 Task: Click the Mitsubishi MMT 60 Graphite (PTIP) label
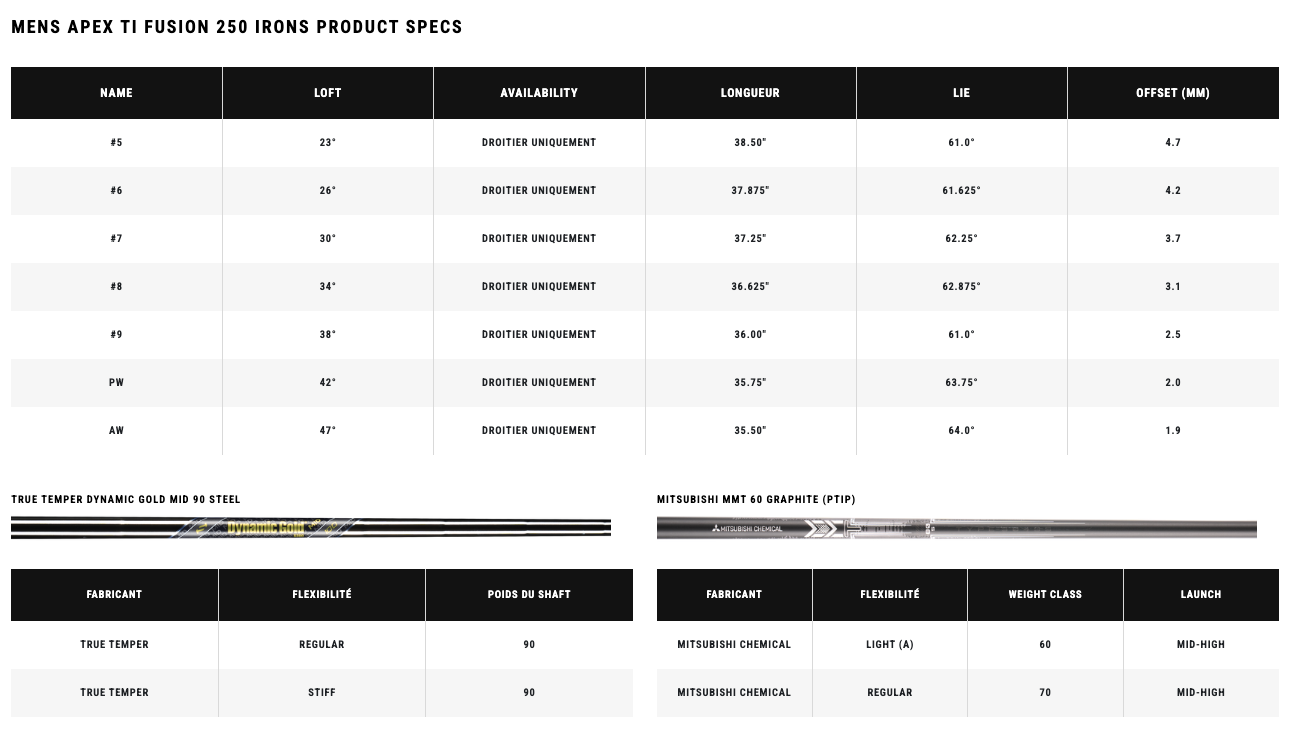(756, 500)
